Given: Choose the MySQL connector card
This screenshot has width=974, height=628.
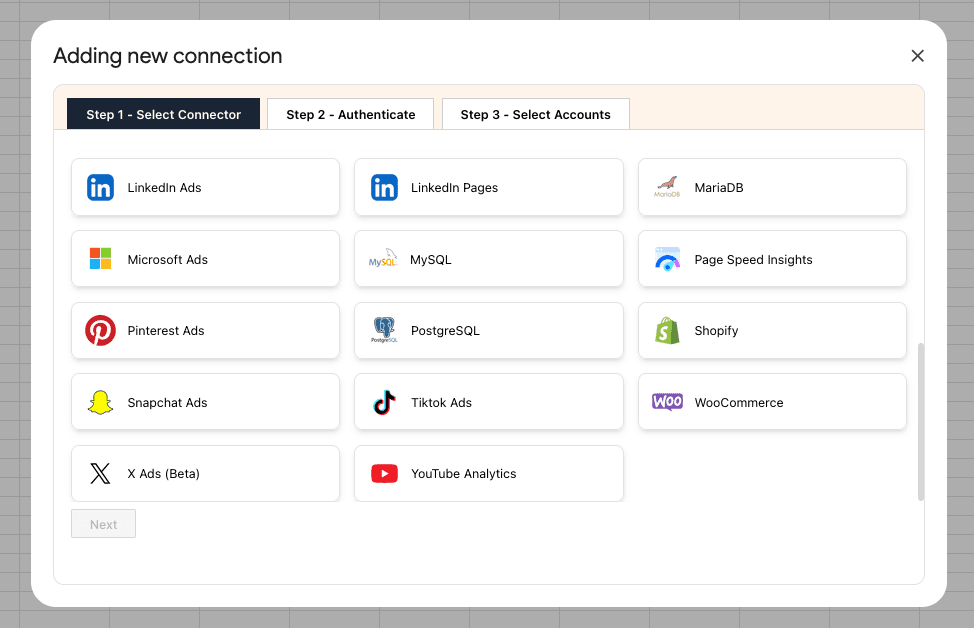Looking at the screenshot, I should coord(488,259).
